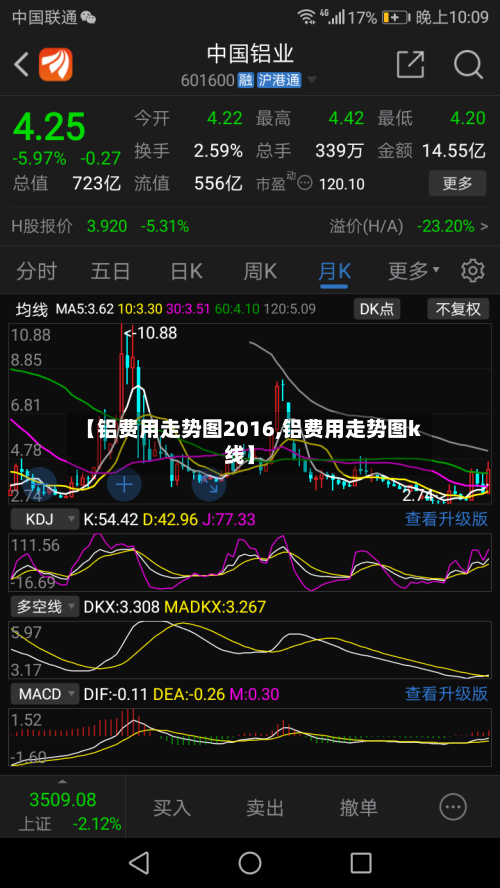Tap the 沪港通 badge
This screenshot has height=888, width=500.
(279, 80)
